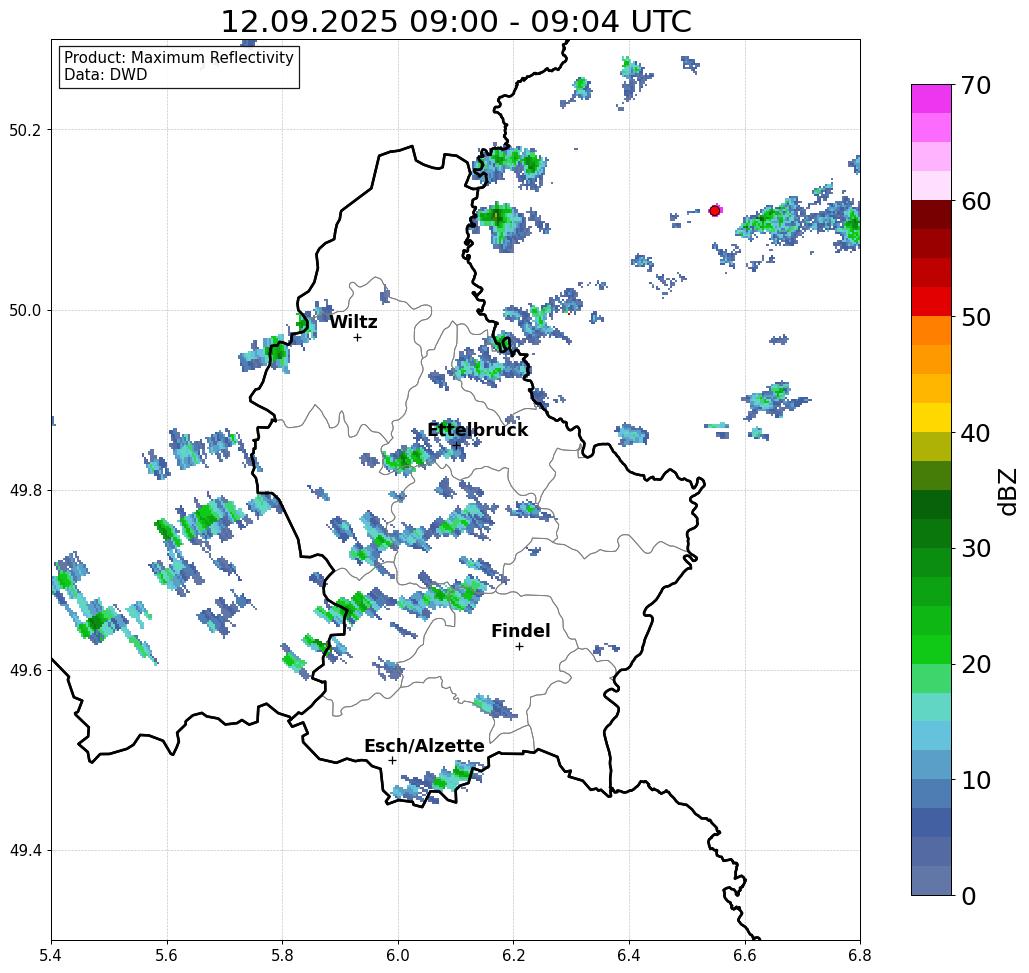
Task: Select the Ettelbruck city label
Action: (x=478, y=430)
